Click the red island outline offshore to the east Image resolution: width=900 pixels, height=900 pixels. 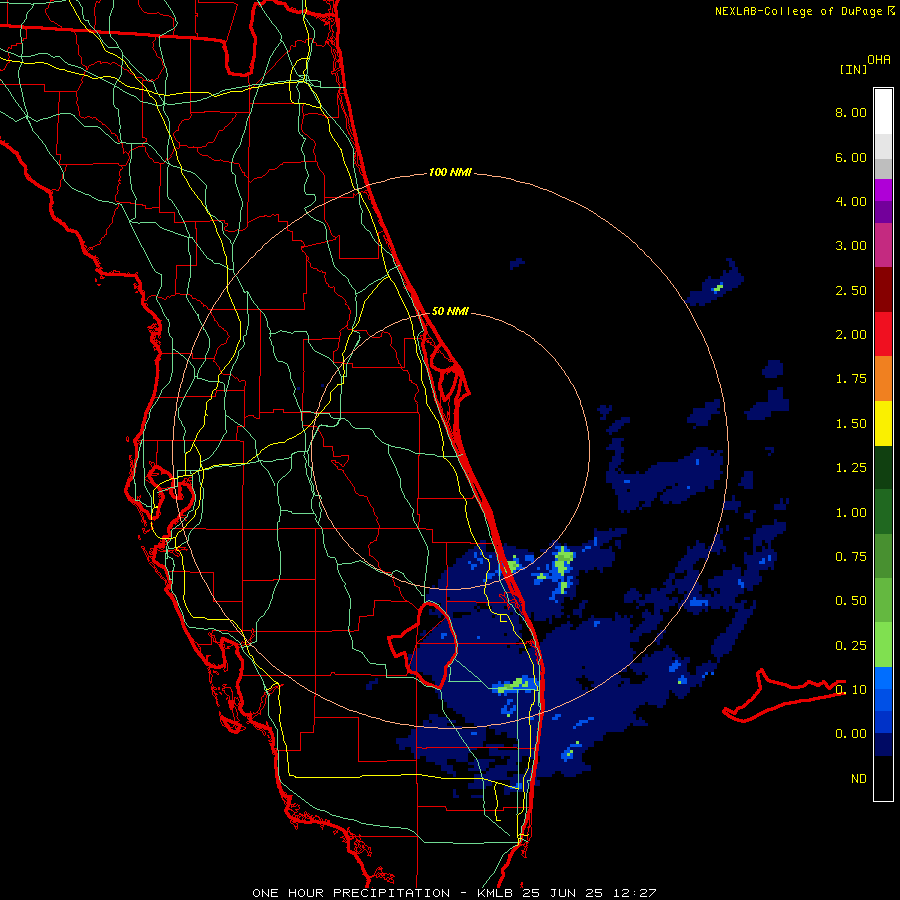pos(784,696)
